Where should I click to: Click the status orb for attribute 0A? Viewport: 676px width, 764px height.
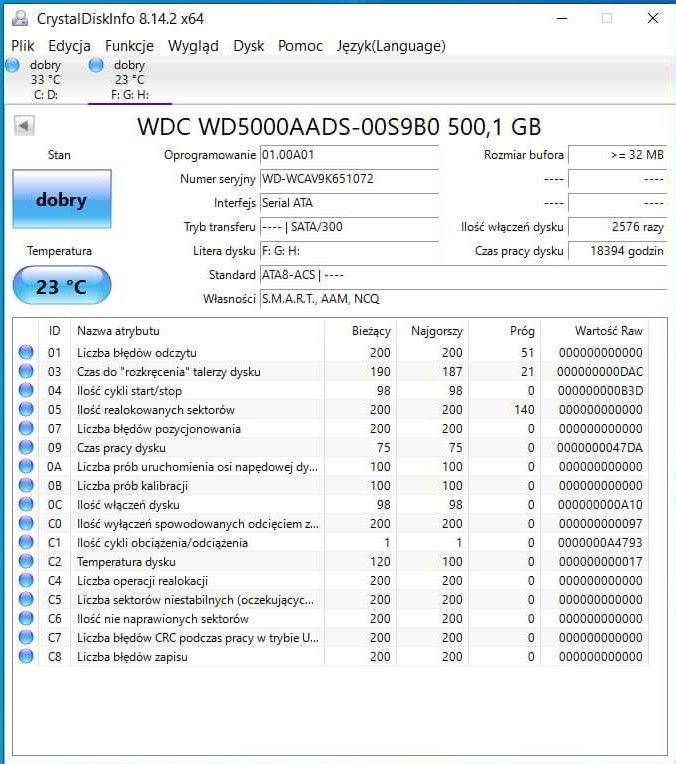coord(26,466)
